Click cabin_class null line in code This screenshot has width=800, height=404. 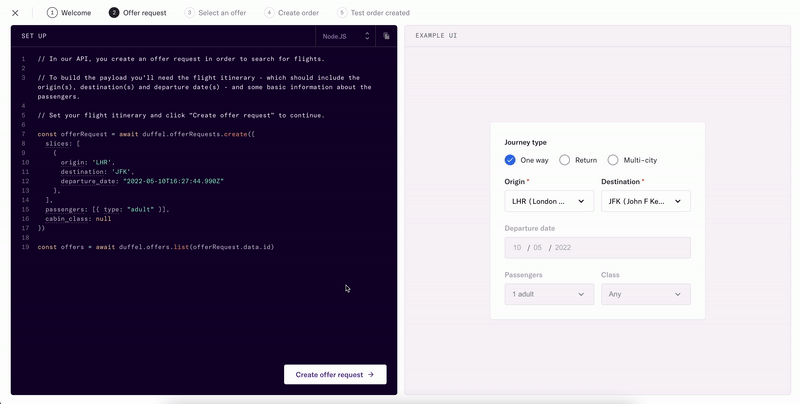(78, 219)
